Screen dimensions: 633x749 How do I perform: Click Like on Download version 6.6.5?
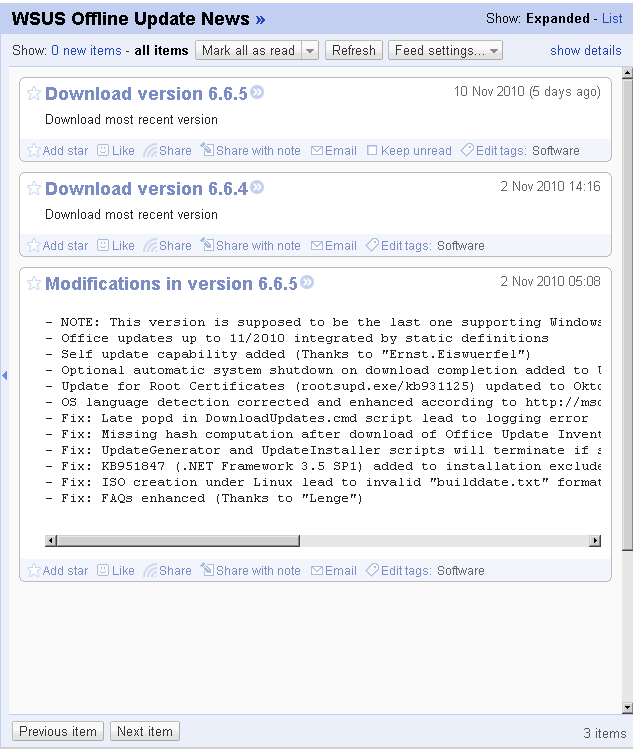tap(116, 151)
